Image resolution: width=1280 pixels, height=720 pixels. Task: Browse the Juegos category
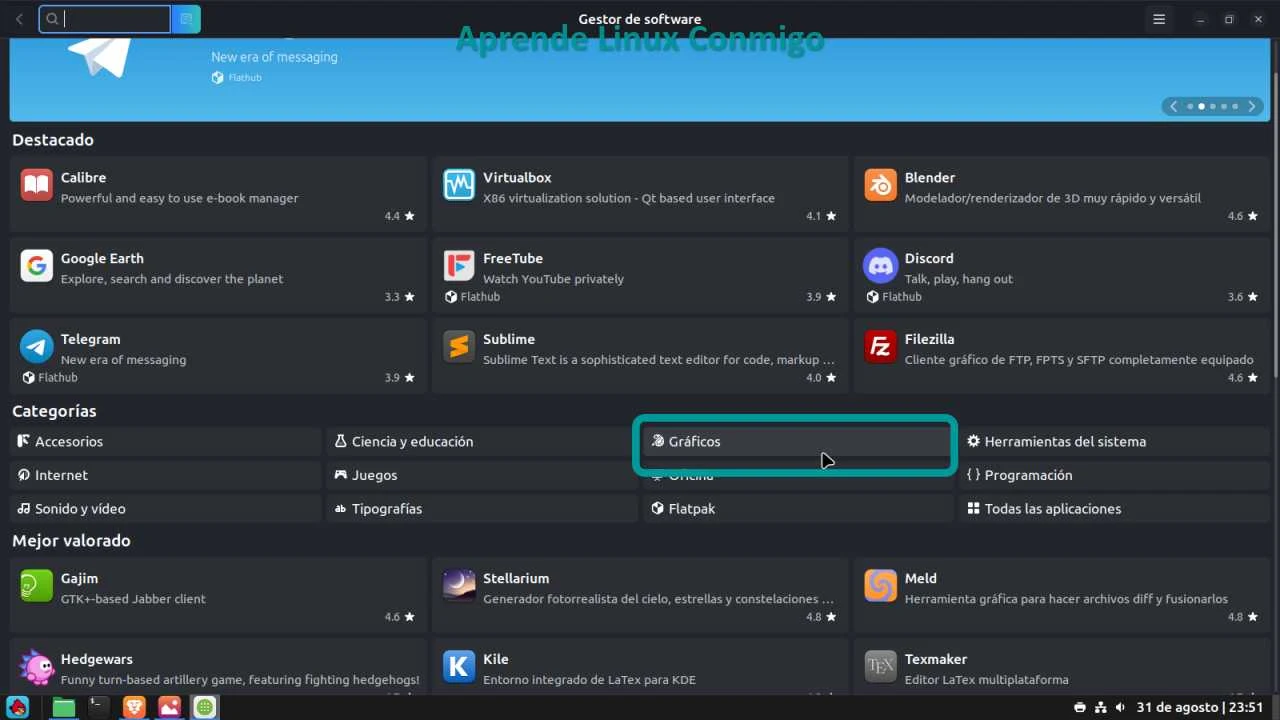pyautogui.click(x=482, y=475)
